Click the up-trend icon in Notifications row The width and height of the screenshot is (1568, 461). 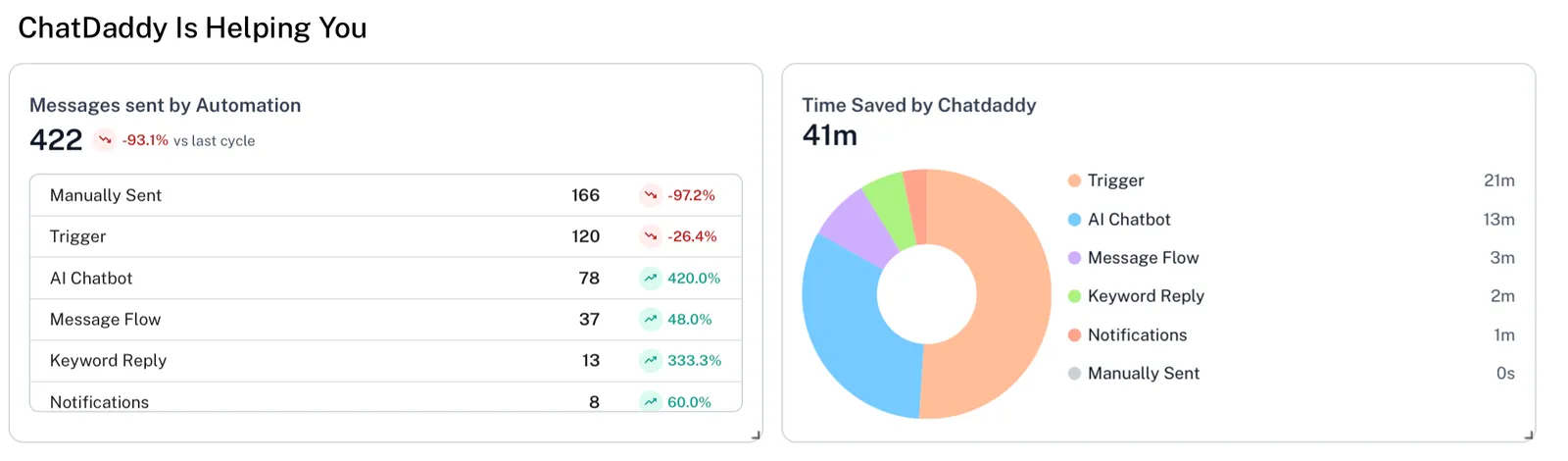[651, 401]
